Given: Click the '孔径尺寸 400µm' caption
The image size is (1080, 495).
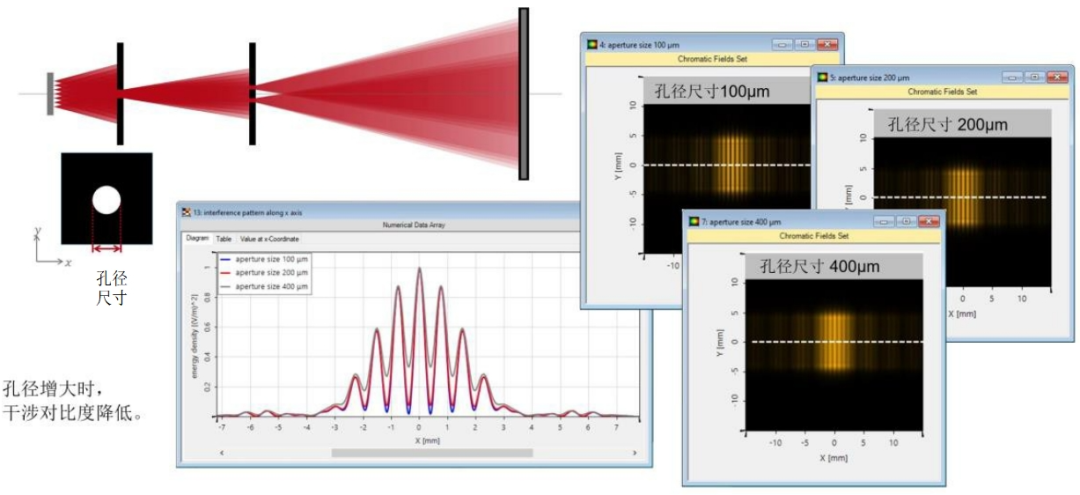Looking at the screenshot, I should point(820,266).
